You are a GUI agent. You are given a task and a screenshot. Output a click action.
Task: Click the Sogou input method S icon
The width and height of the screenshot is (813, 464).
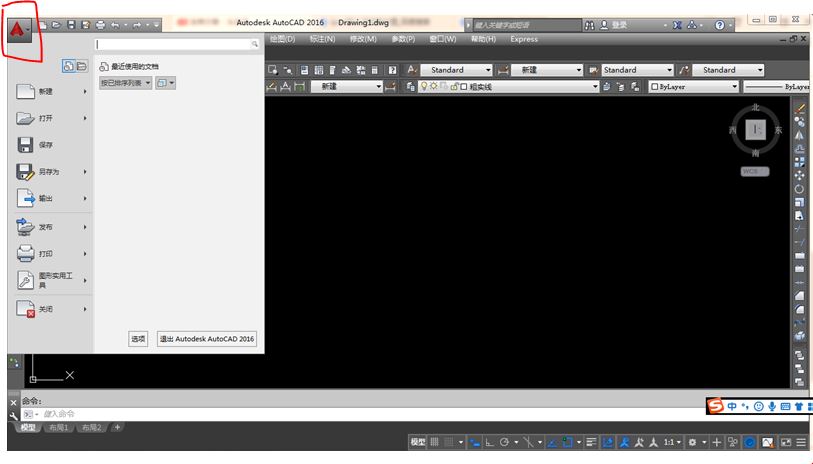(x=715, y=406)
